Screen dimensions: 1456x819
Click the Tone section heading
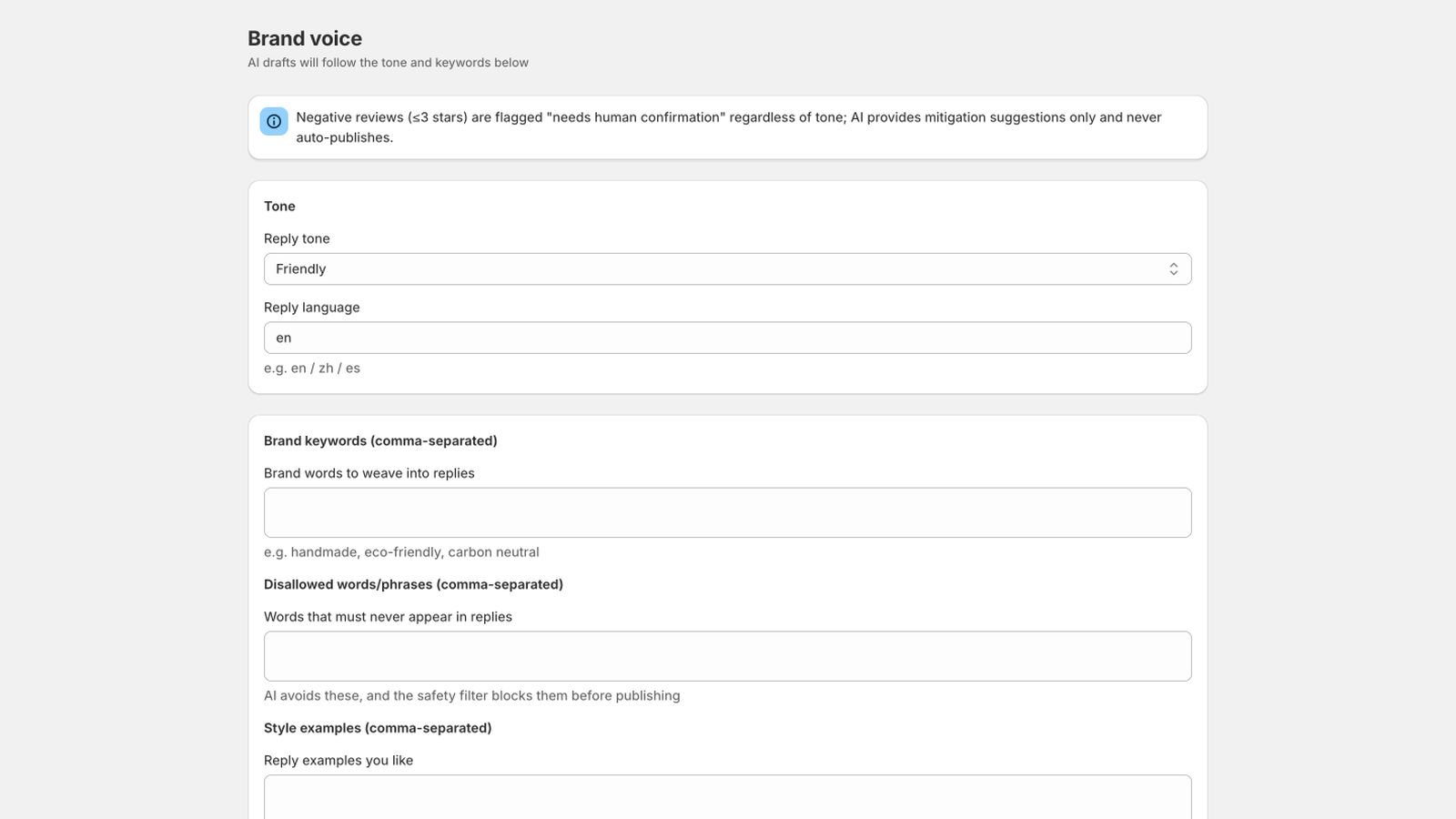tap(279, 207)
